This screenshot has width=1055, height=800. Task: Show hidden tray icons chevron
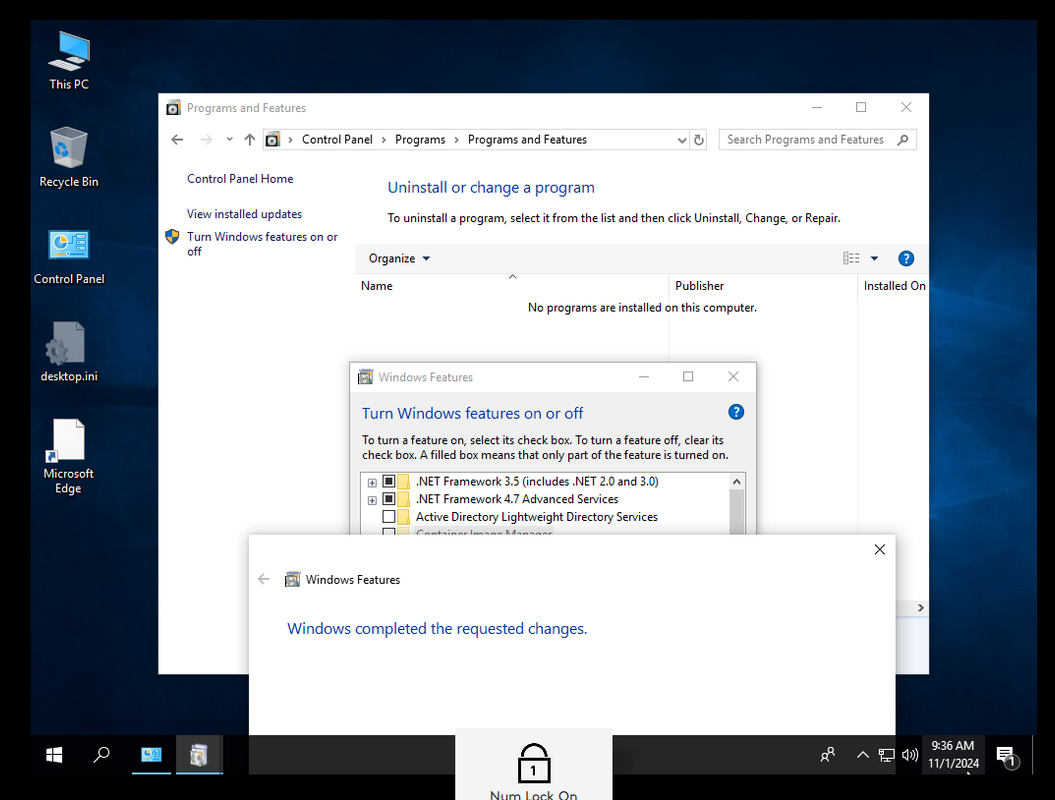point(863,755)
